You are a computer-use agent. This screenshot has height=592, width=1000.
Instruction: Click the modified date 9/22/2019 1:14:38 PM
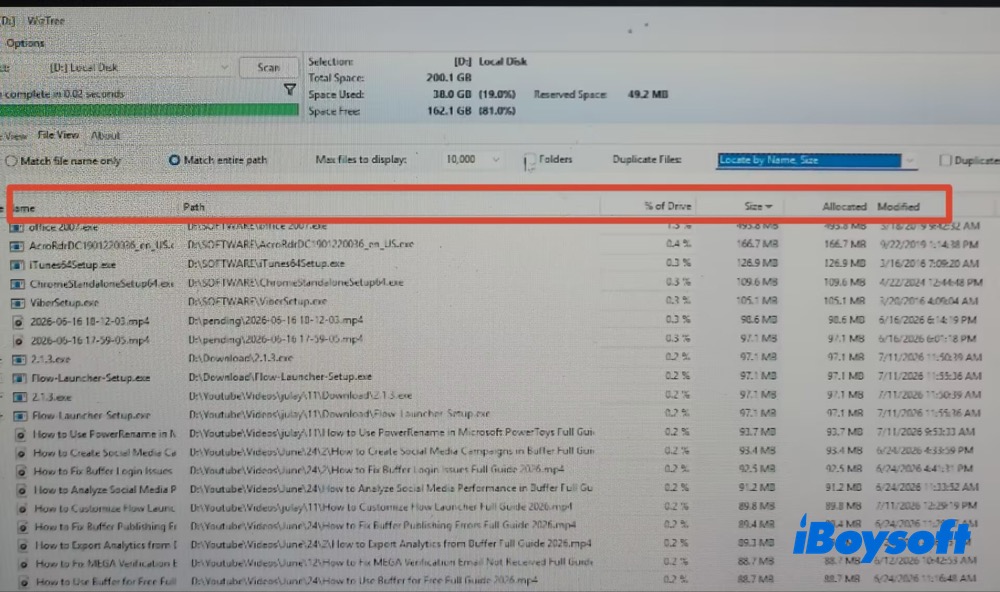[929, 244]
